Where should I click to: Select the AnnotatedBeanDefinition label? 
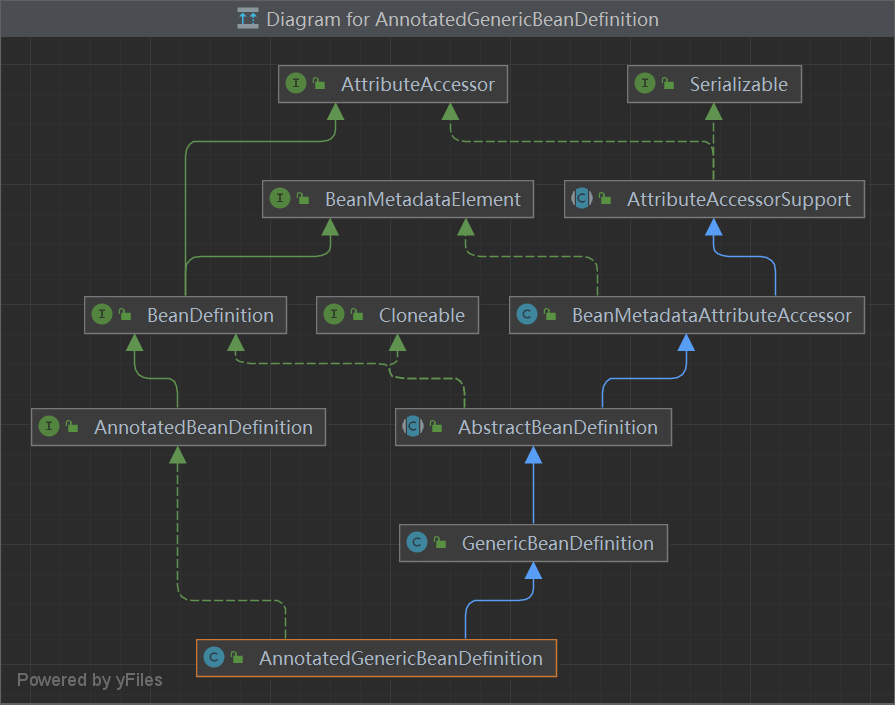point(203,427)
